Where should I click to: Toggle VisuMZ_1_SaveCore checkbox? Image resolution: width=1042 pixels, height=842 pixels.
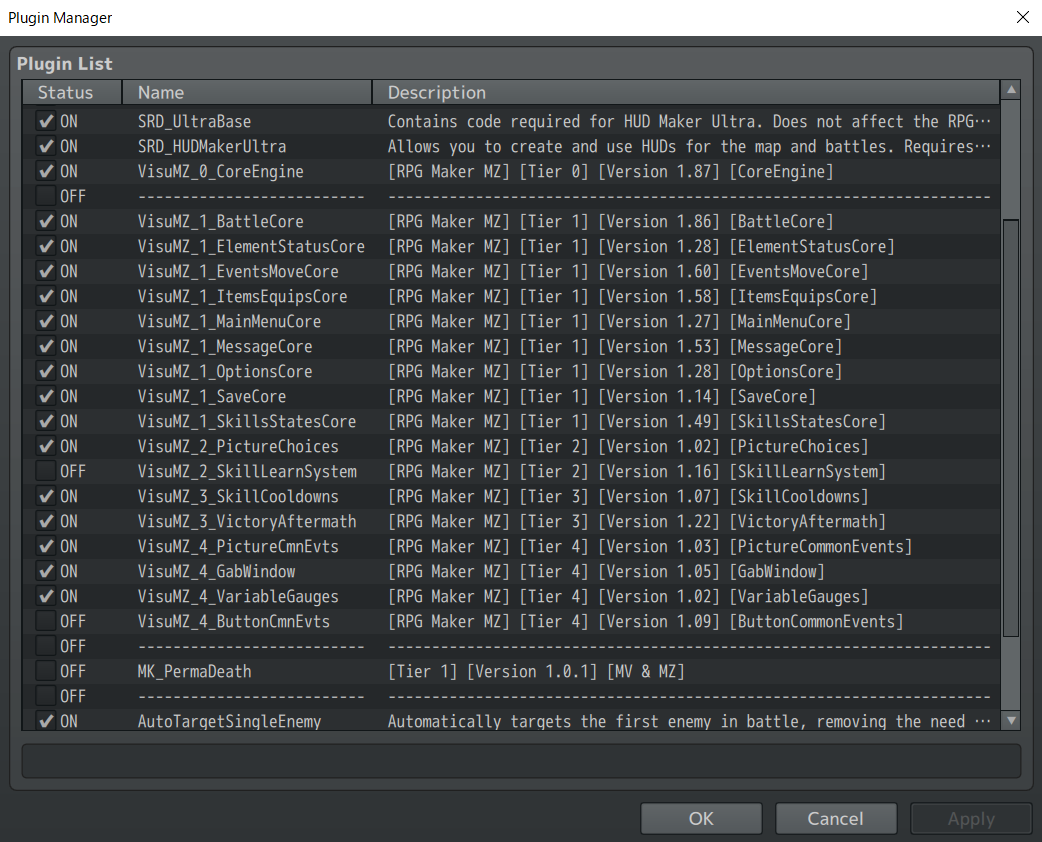click(x=46, y=396)
